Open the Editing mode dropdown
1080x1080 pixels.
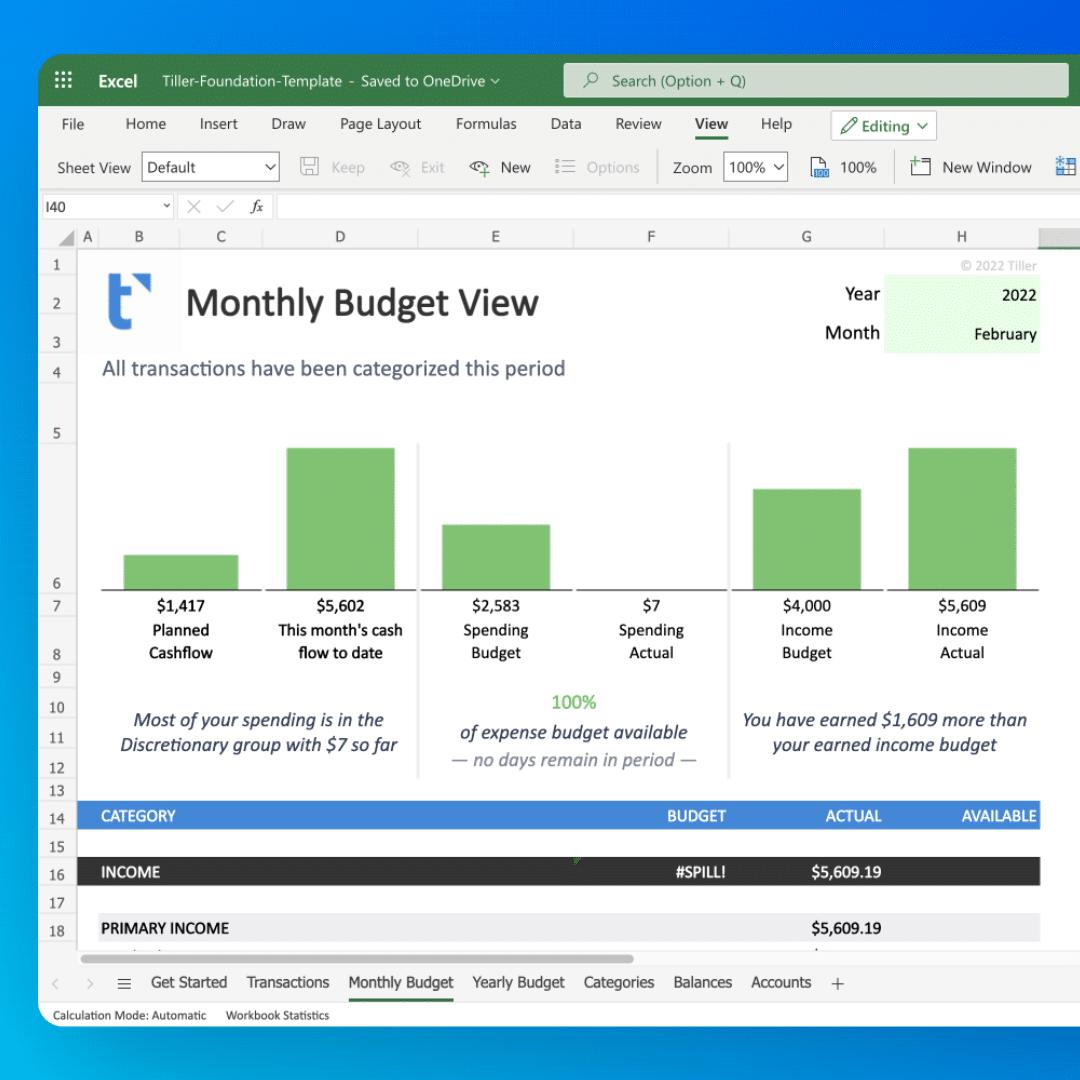884,126
